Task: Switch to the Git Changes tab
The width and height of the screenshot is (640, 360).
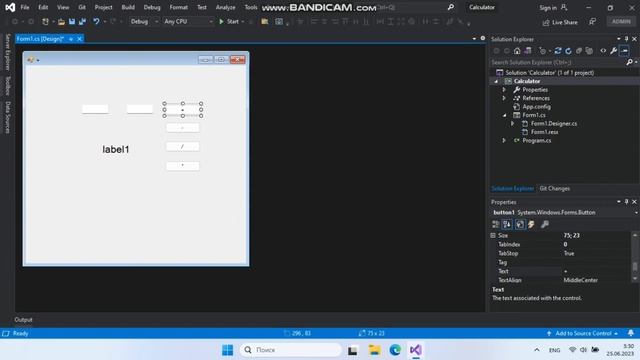Action: 554,189
